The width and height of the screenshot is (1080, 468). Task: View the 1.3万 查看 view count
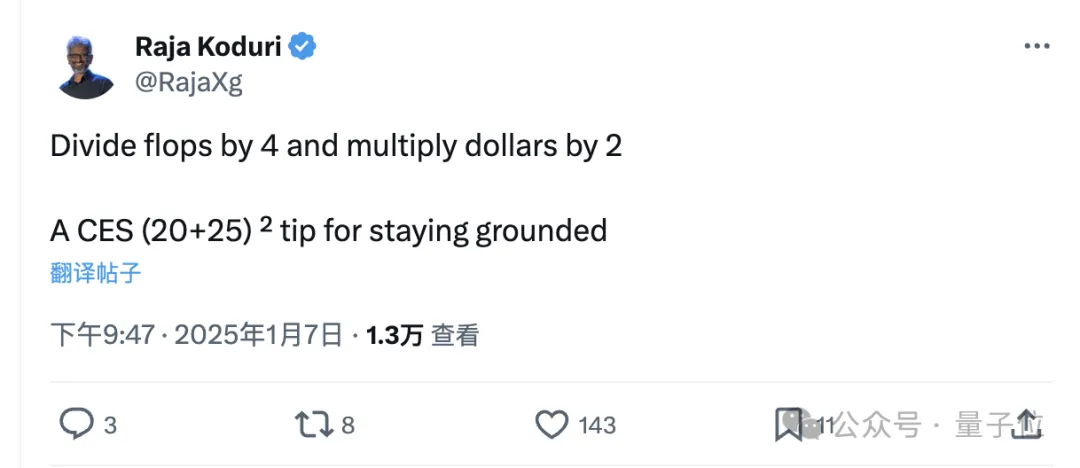(423, 335)
